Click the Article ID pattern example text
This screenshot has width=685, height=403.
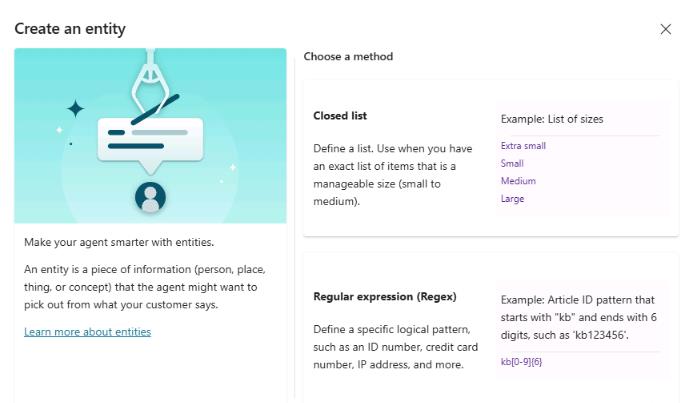point(577,316)
